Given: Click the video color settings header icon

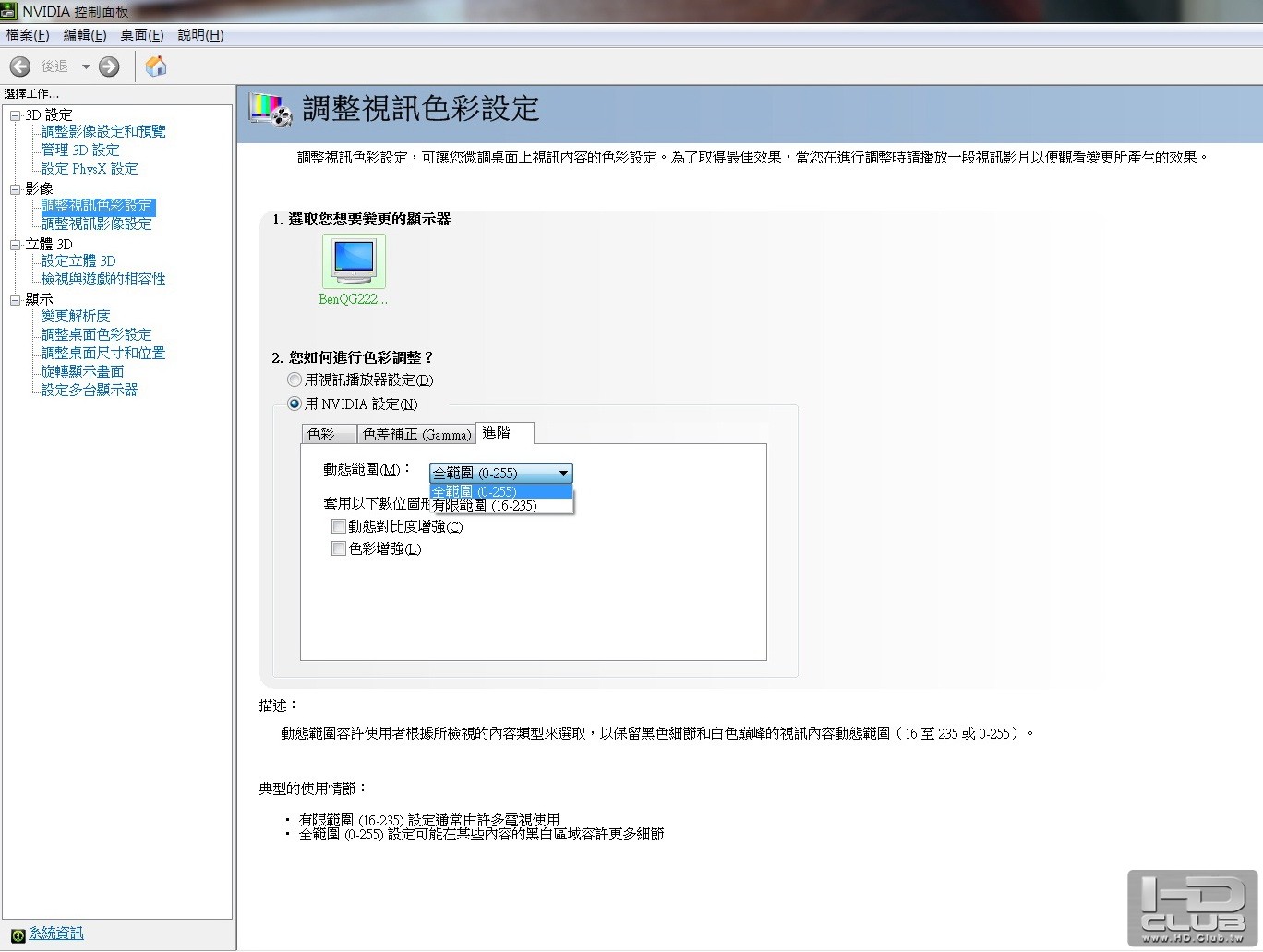Looking at the screenshot, I should 271,109.
